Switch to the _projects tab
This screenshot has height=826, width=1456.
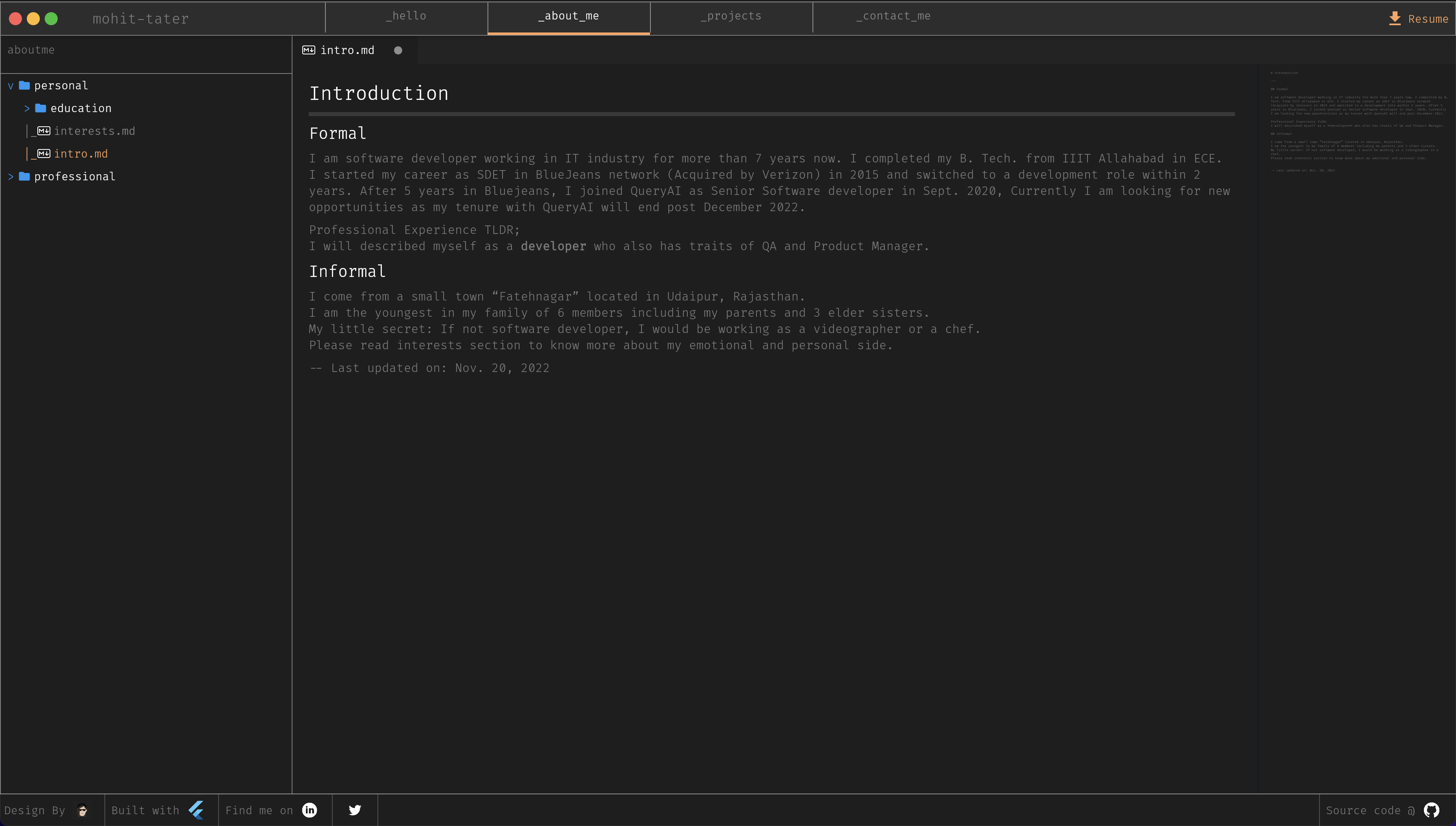tap(731, 15)
